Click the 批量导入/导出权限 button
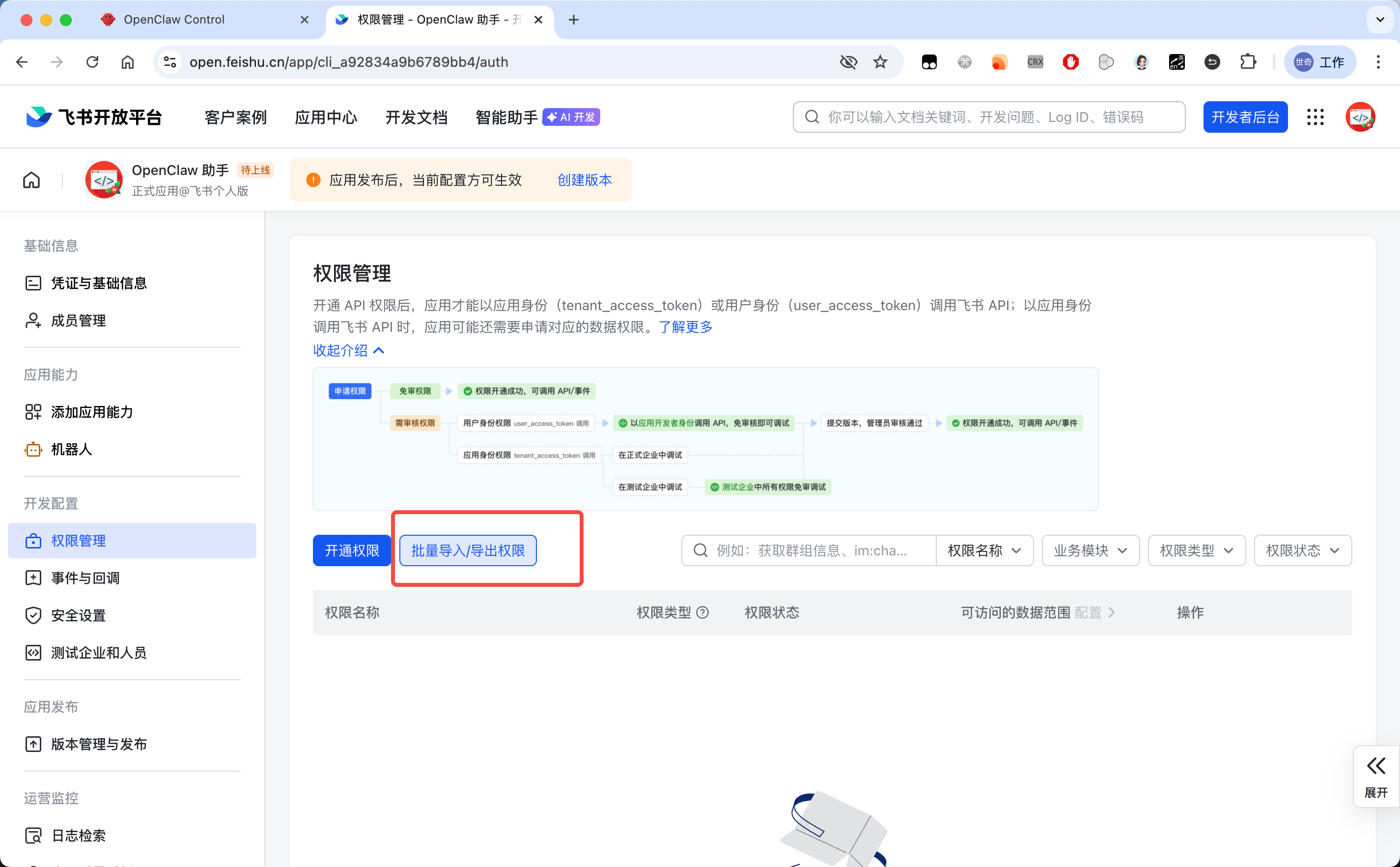The image size is (1400, 867). click(467, 550)
